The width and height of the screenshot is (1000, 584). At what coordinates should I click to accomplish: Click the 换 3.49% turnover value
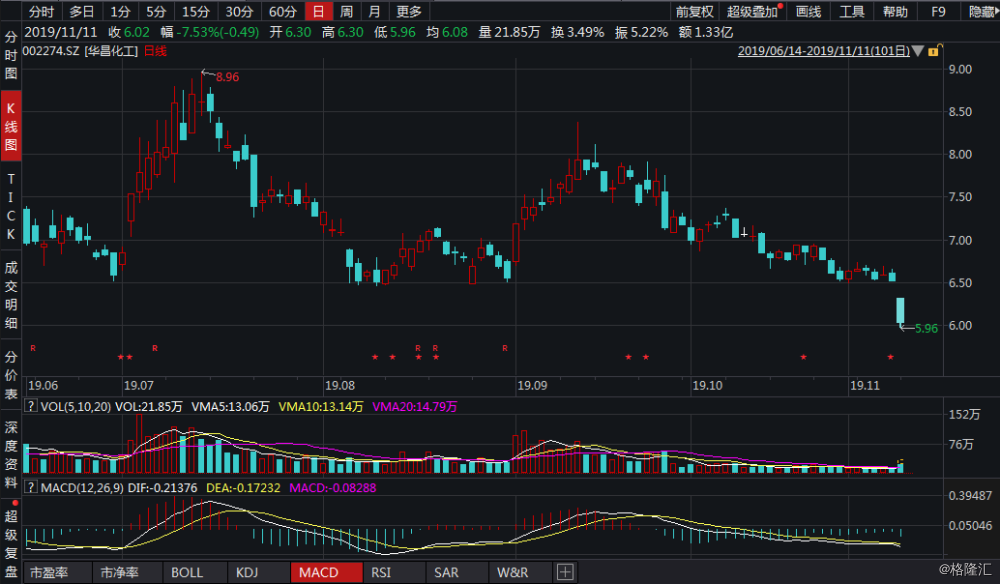577,32
